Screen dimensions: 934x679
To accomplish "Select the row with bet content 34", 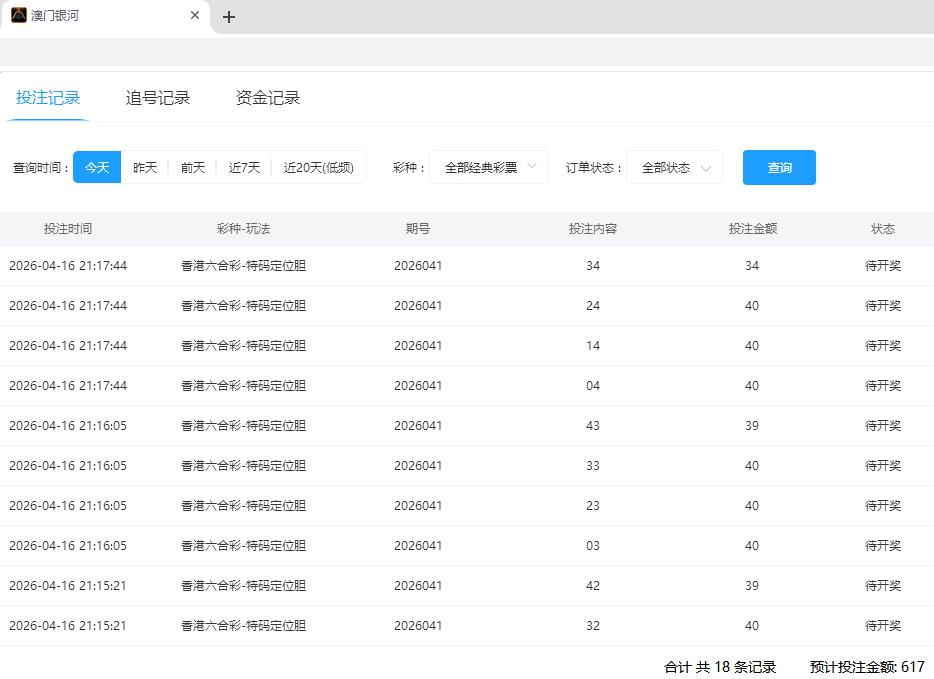I will [593, 266].
